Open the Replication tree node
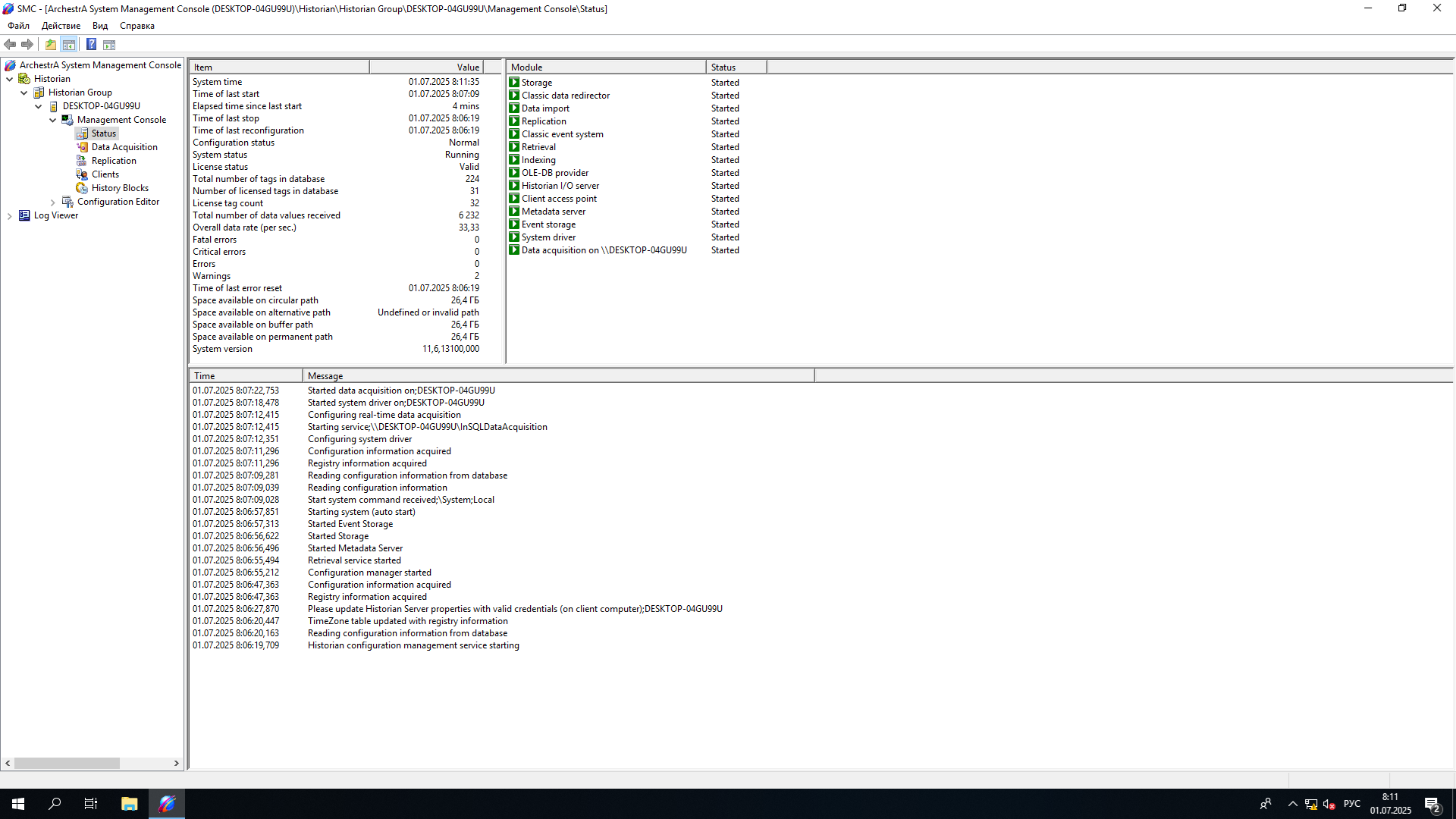Viewport: 1456px width, 819px height. (x=114, y=161)
